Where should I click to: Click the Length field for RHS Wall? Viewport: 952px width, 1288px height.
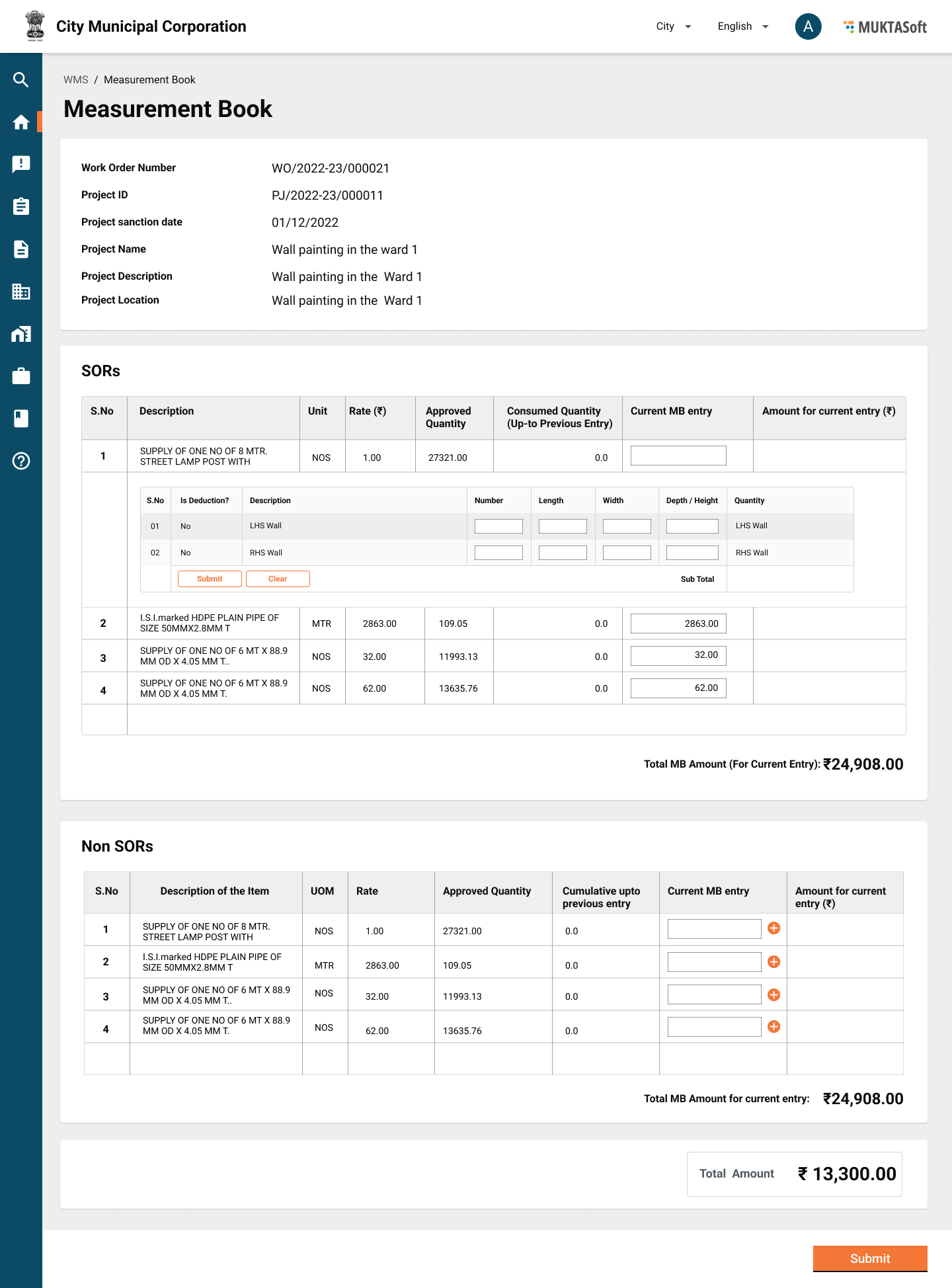(563, 553)
